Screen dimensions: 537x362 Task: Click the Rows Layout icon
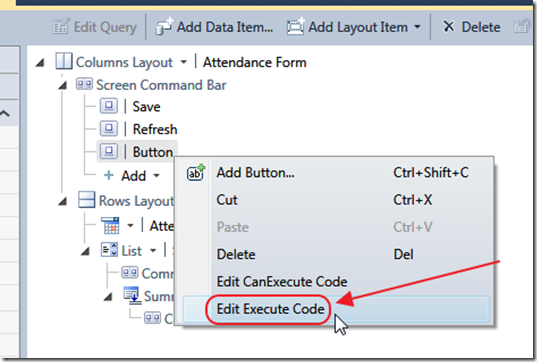pyautogui.click(x=86, y=200)
